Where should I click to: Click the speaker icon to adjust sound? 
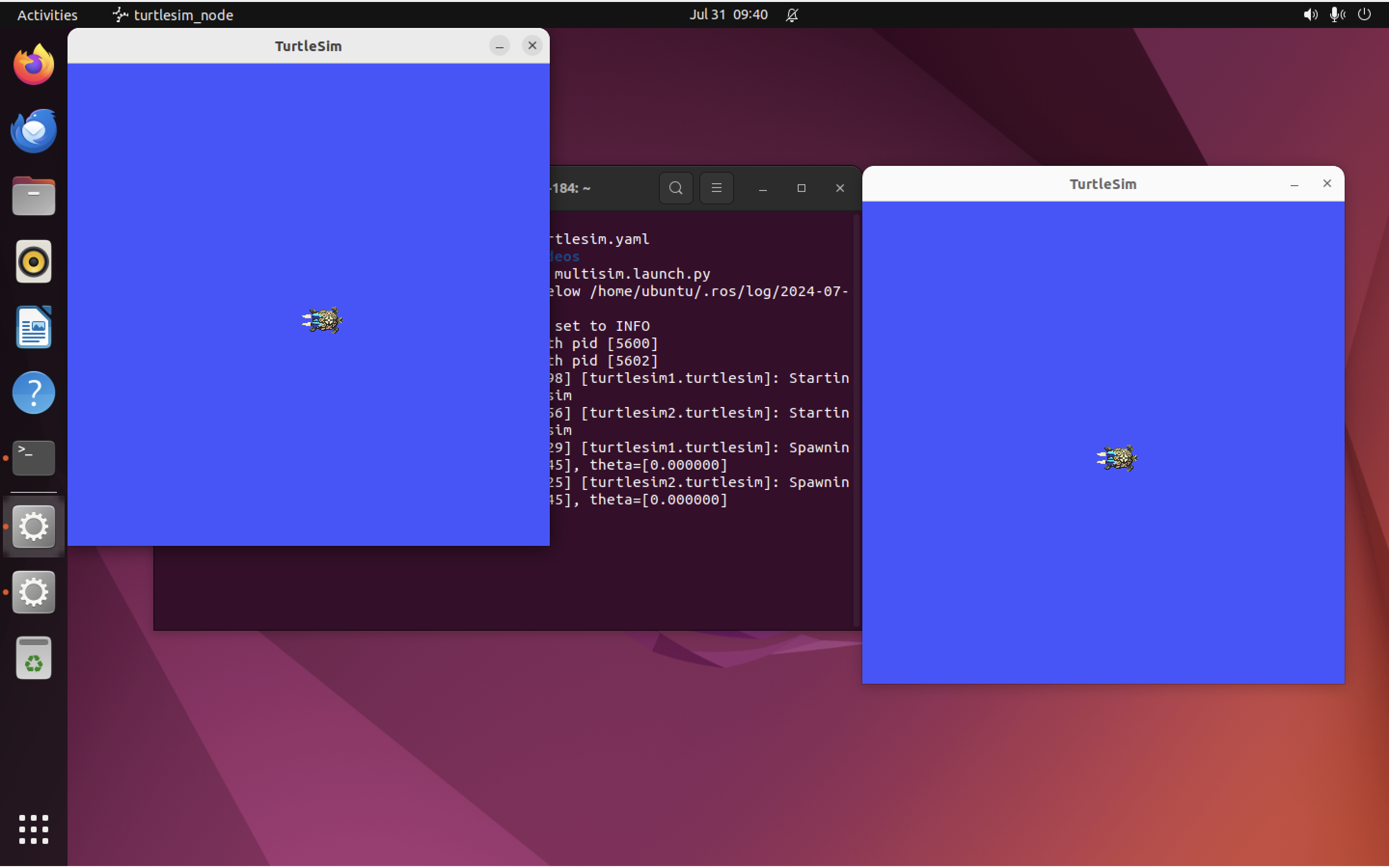(1310, 14)
